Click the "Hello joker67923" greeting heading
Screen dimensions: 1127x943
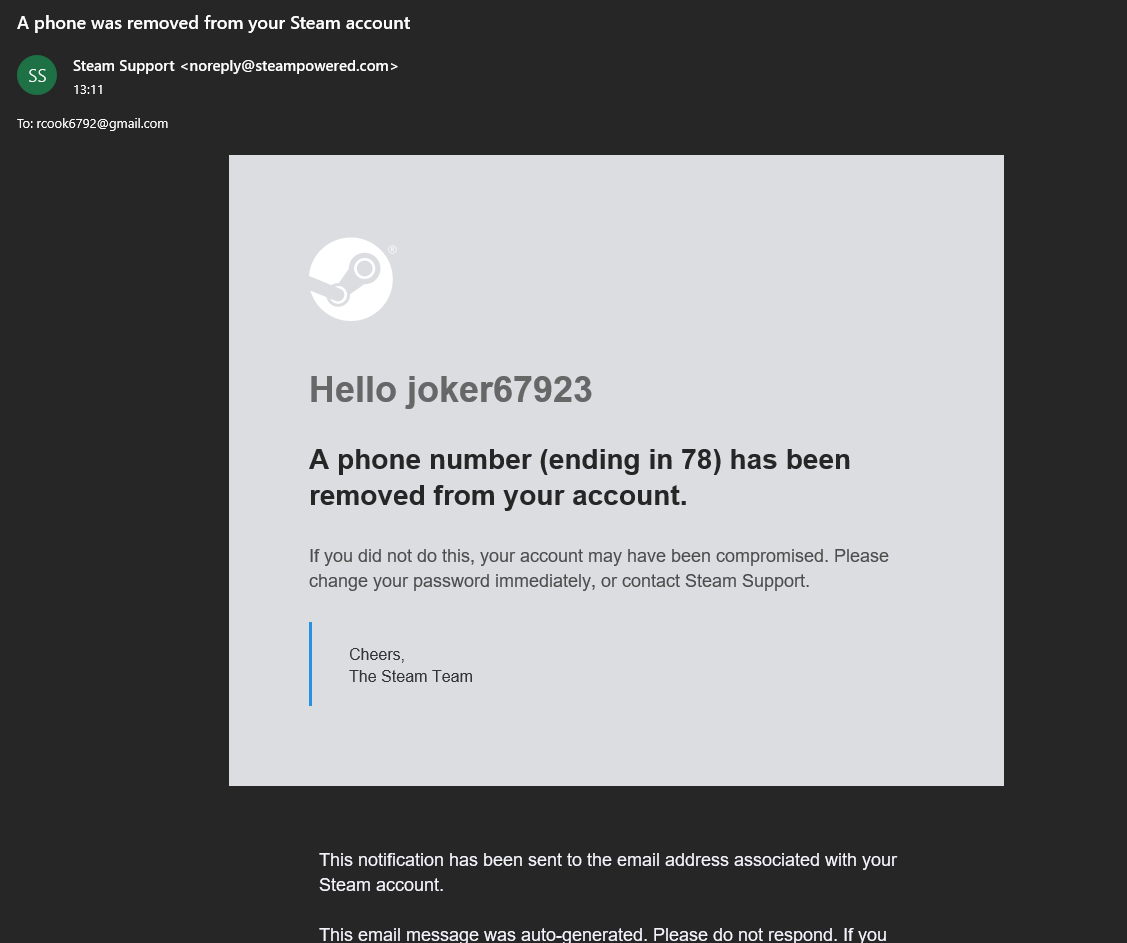point(450,390)
